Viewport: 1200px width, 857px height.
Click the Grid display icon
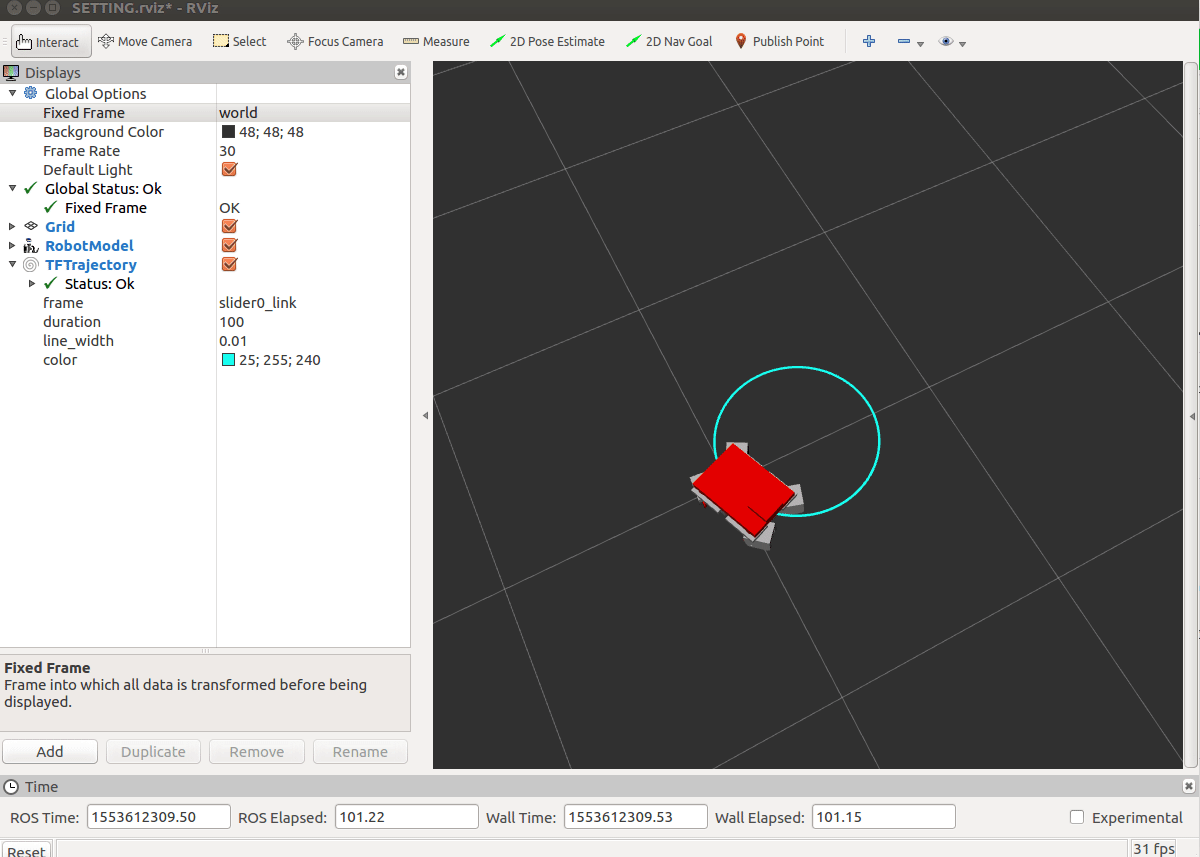pyautogui.click(x=30, y=226)
